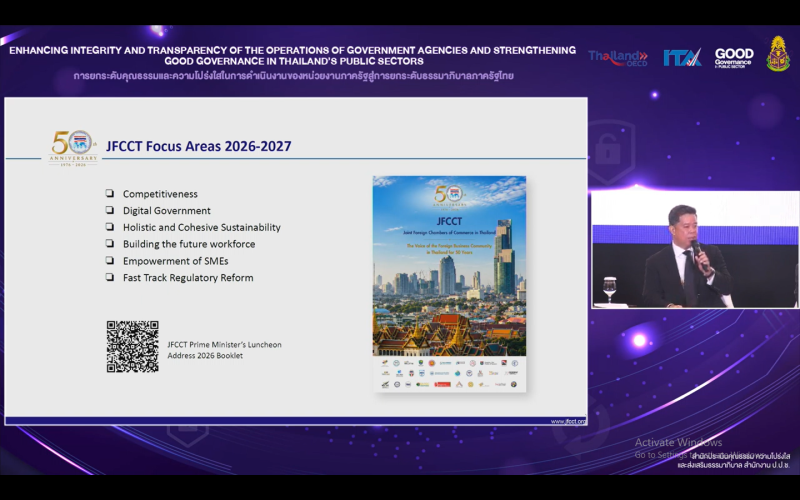This screenshot has width=800, height=500.
Task: Click the text 'Holistic and Cohesive Sustainability'
Action: [x=202, y=228]
